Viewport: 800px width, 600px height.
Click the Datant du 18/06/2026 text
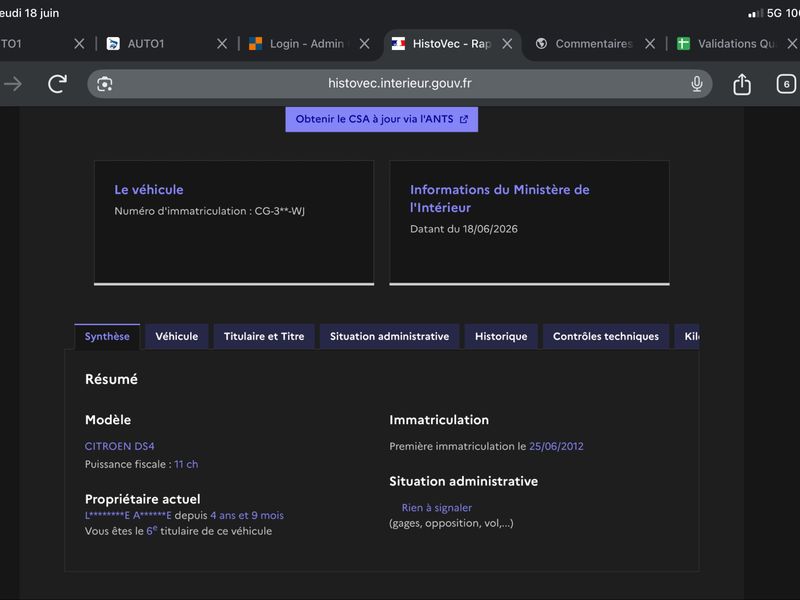click(464, 229)
